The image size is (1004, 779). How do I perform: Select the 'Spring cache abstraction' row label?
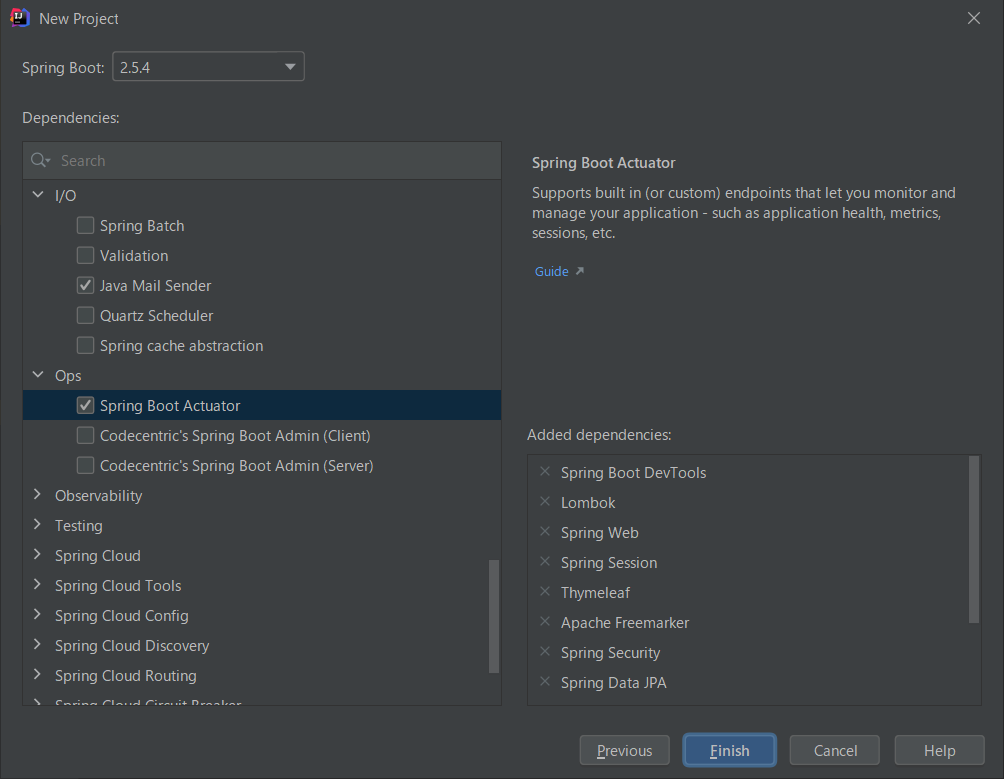[181, 346]
